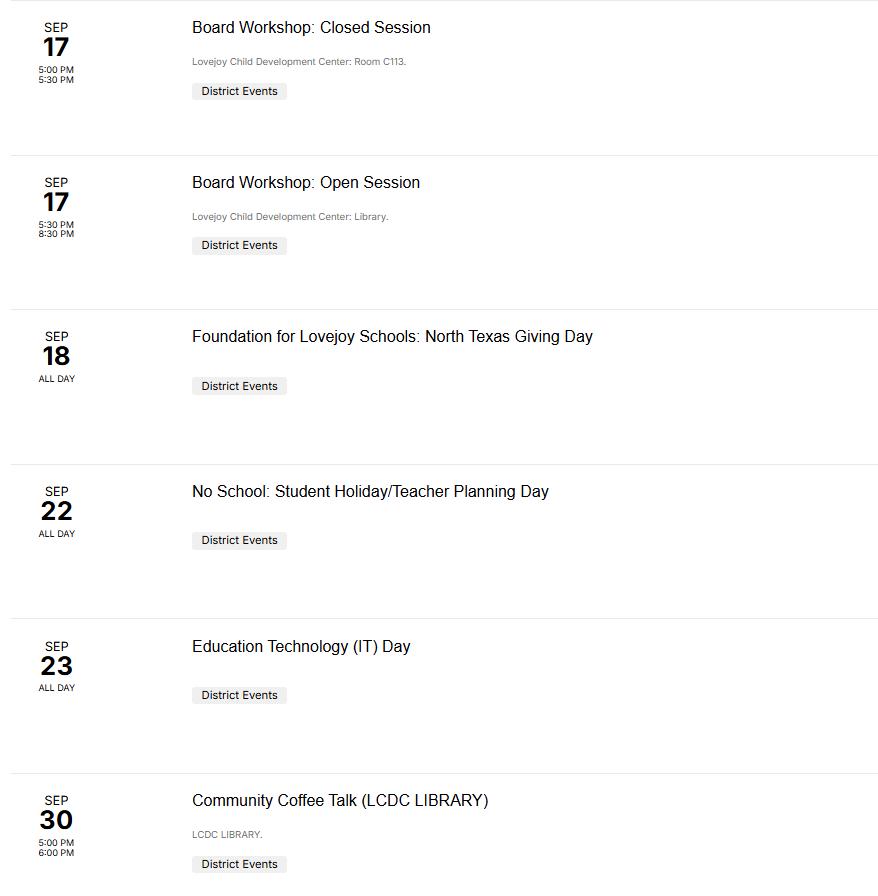The height and width of the screenshot is (896, 878).
Task: Select the Sep 30 date block
Action: [x=56, y=826]
